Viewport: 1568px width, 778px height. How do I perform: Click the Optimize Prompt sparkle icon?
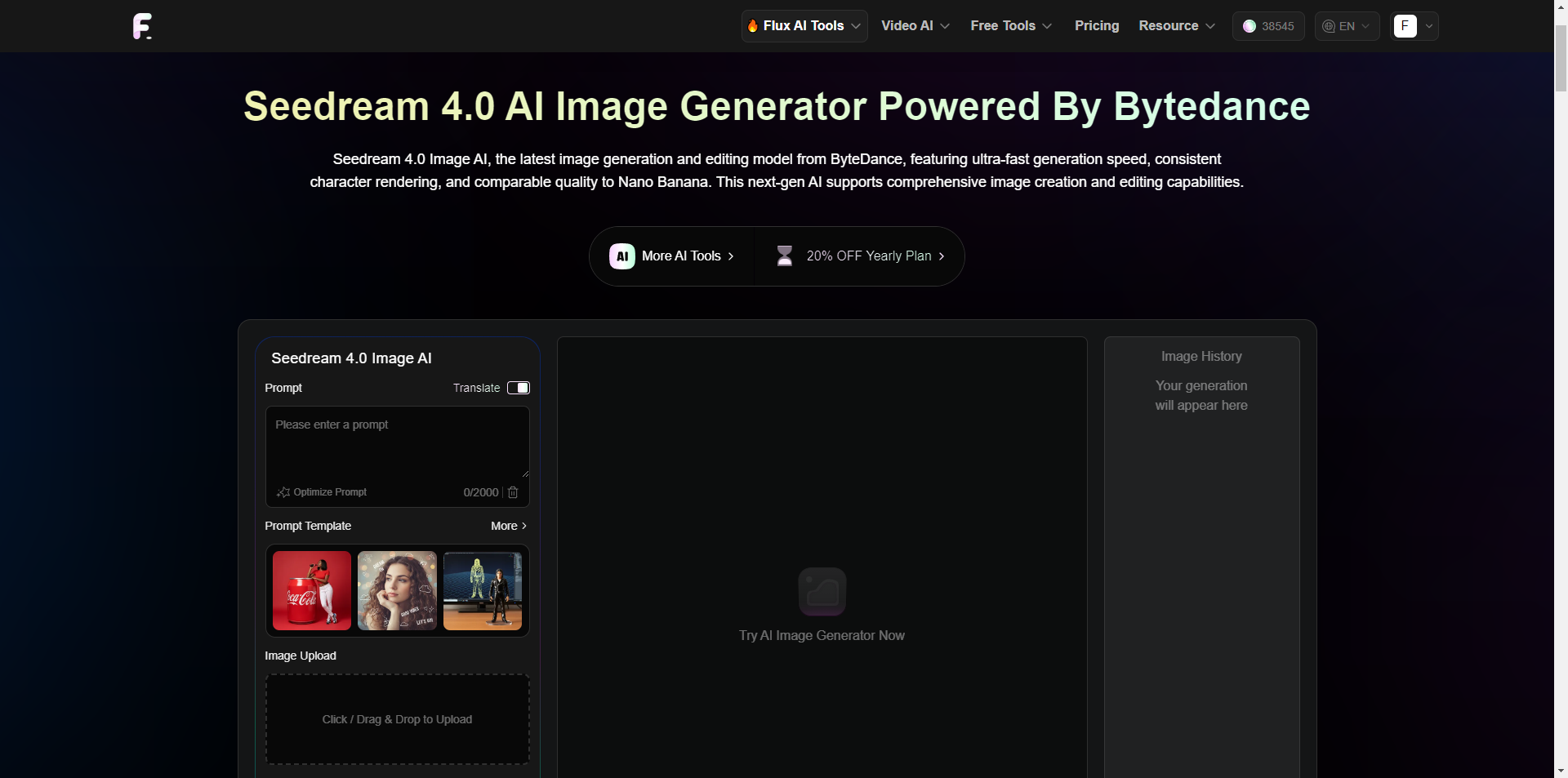pos(283,492)
